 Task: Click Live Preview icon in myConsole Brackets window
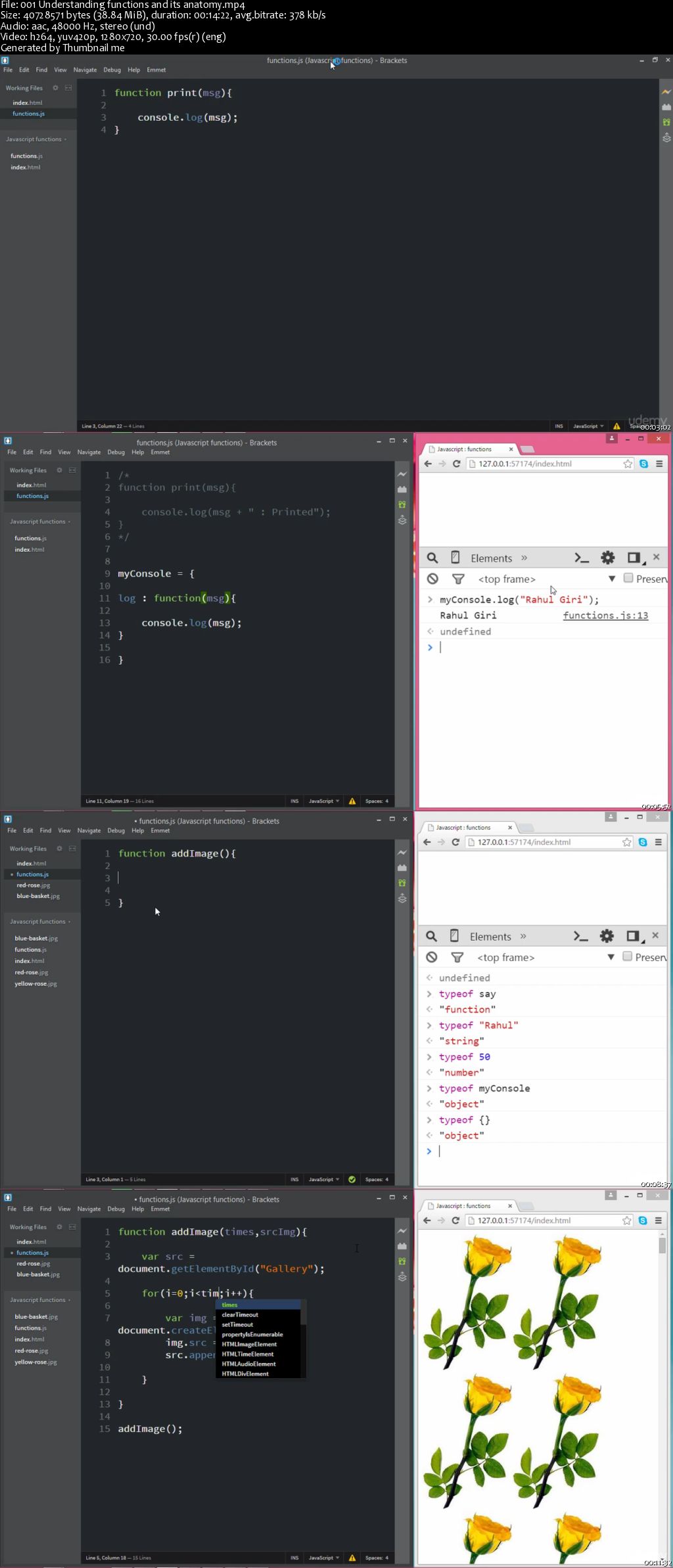click(402, 474)
